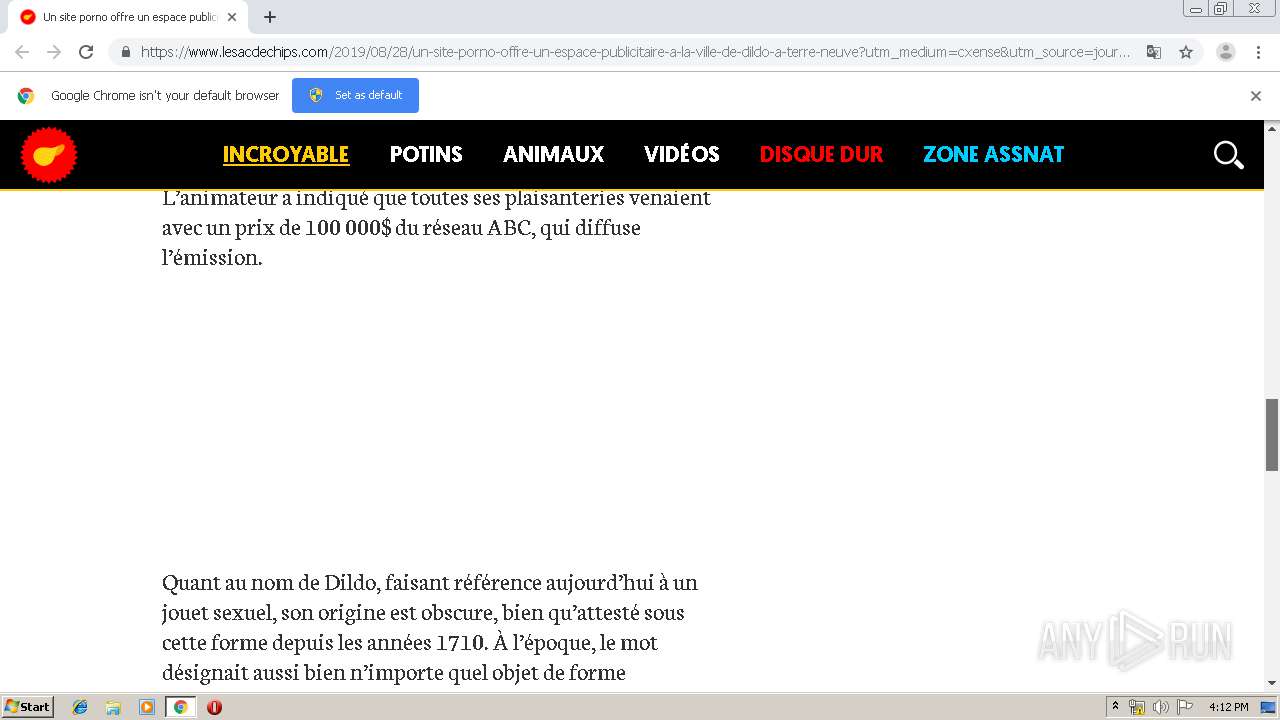Open the red Opera-style taskbar icon

(x=214, y=707)
